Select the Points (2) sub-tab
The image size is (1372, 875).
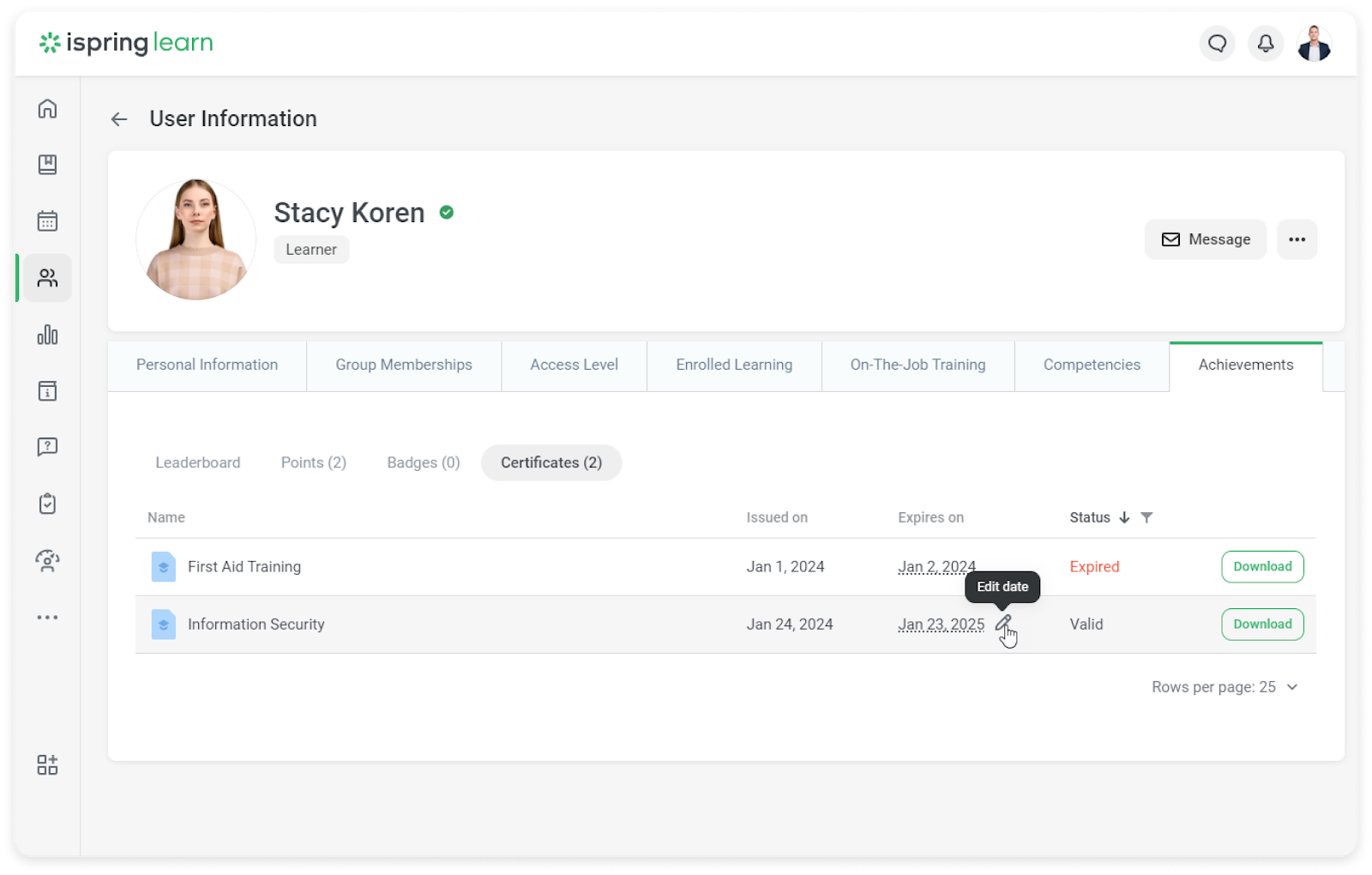tap(314, 462)
